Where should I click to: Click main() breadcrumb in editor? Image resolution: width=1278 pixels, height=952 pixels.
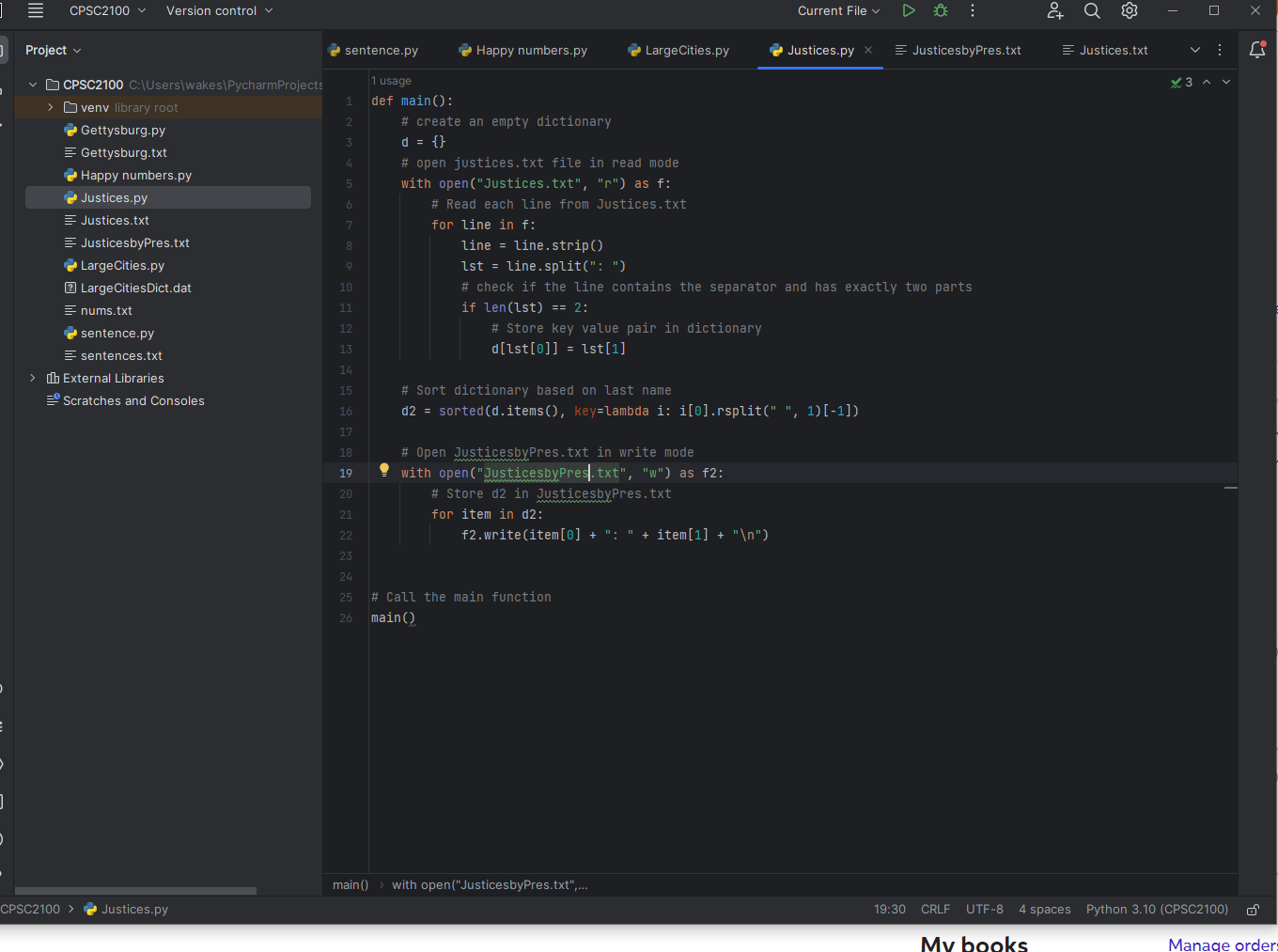[x=351, y=884]
